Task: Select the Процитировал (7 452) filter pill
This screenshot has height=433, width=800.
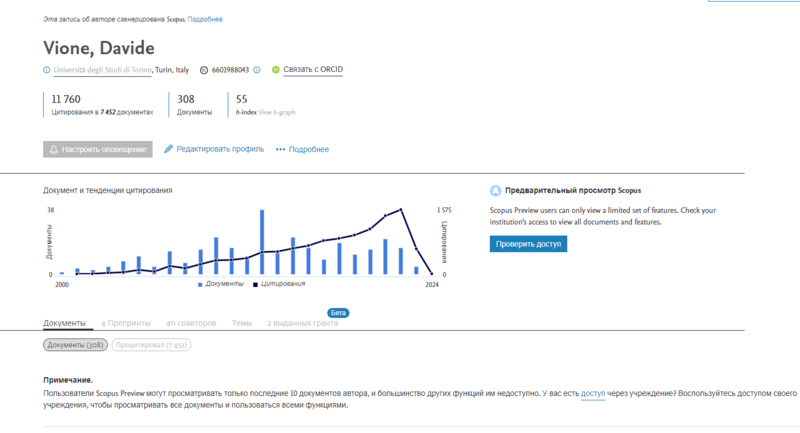Action: point(151,345)
